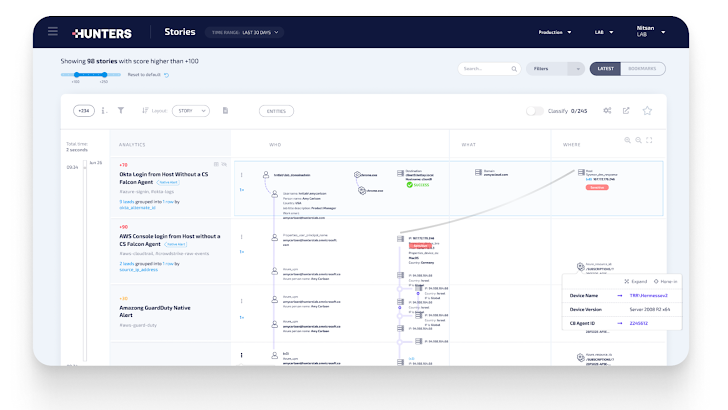Click the funnel filter icon in toolbar
Screen dimensions: 728x410
click(x=121, y=111)
